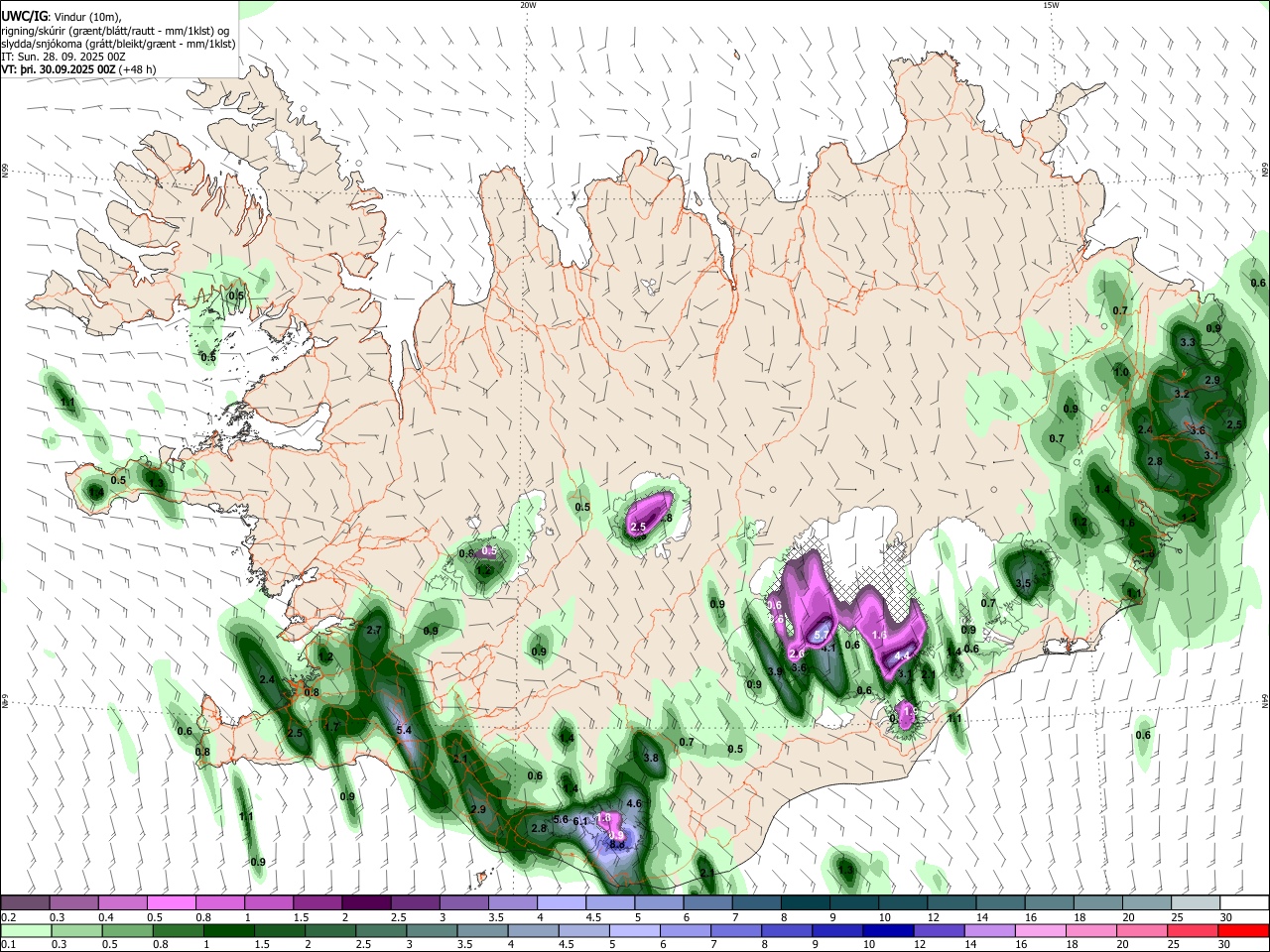The image size is (1270, 952).
Task: Pick the mauve 0.2–0.3 swatch, top legend row
Action: pos(27,903)
